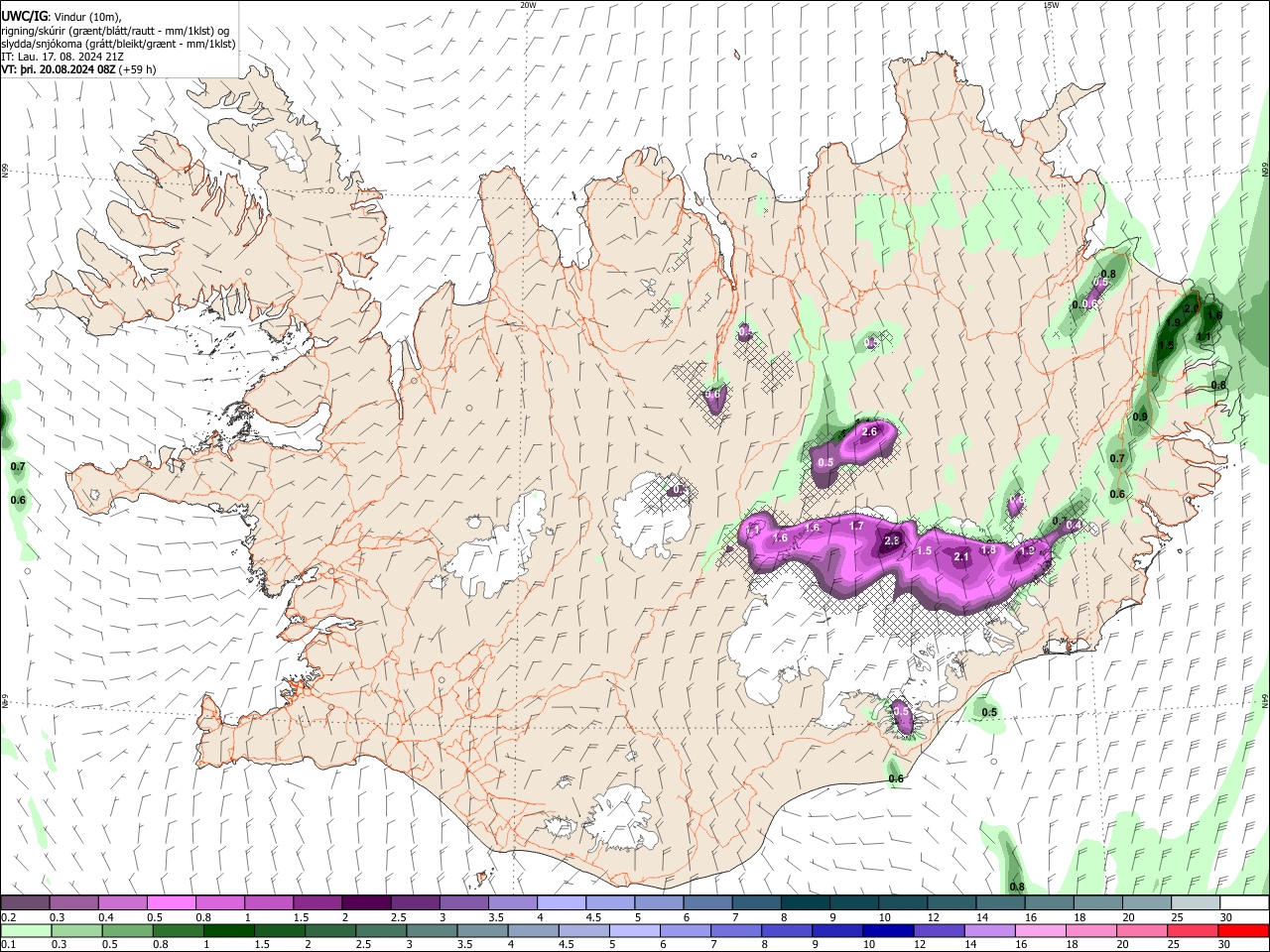Click the 'IT: Lau. 17. 08. 2024 21Z' line
Screen dimensions: 1270x952
[63, 58]
